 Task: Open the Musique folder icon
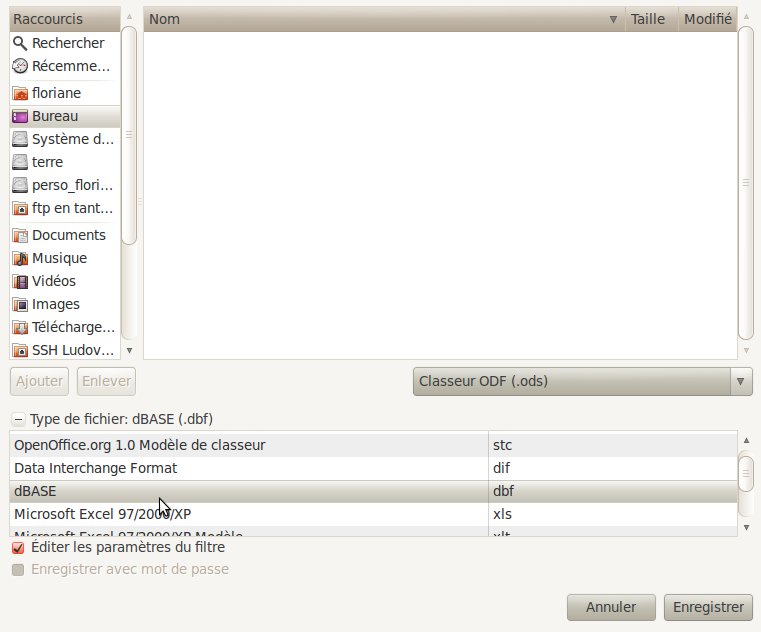click(x=20, y=258)
